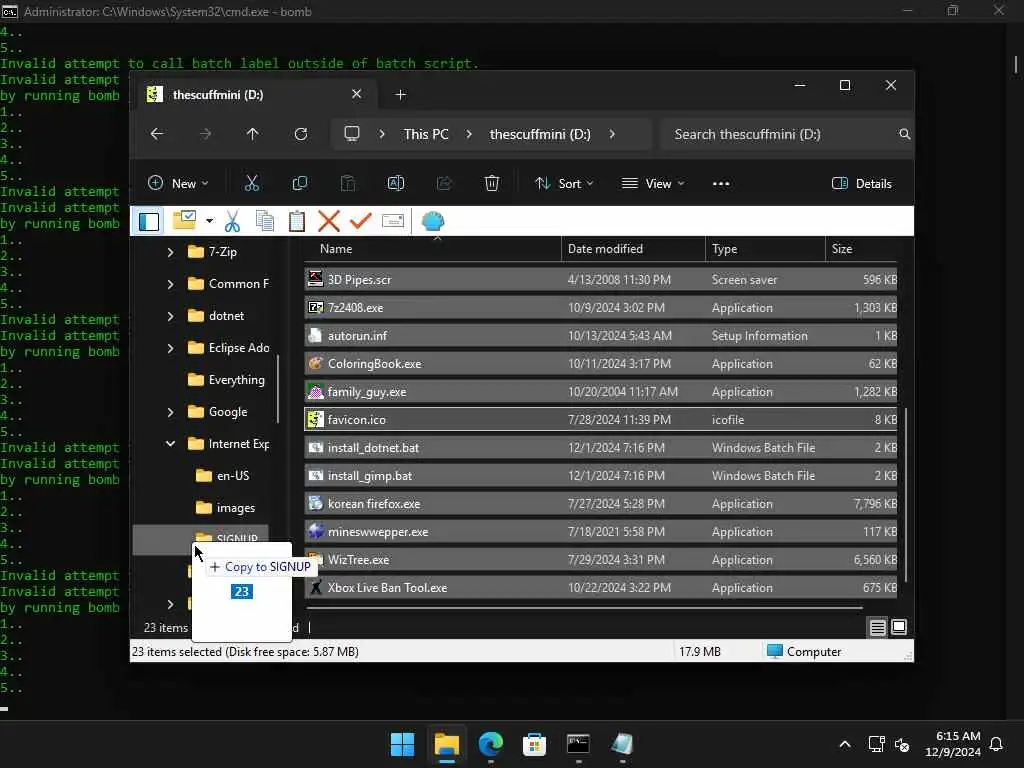This screenshot has width=1024, height=768.
Task: Select the ColoringBook.exe file
Action: click(x=600, y=364)
